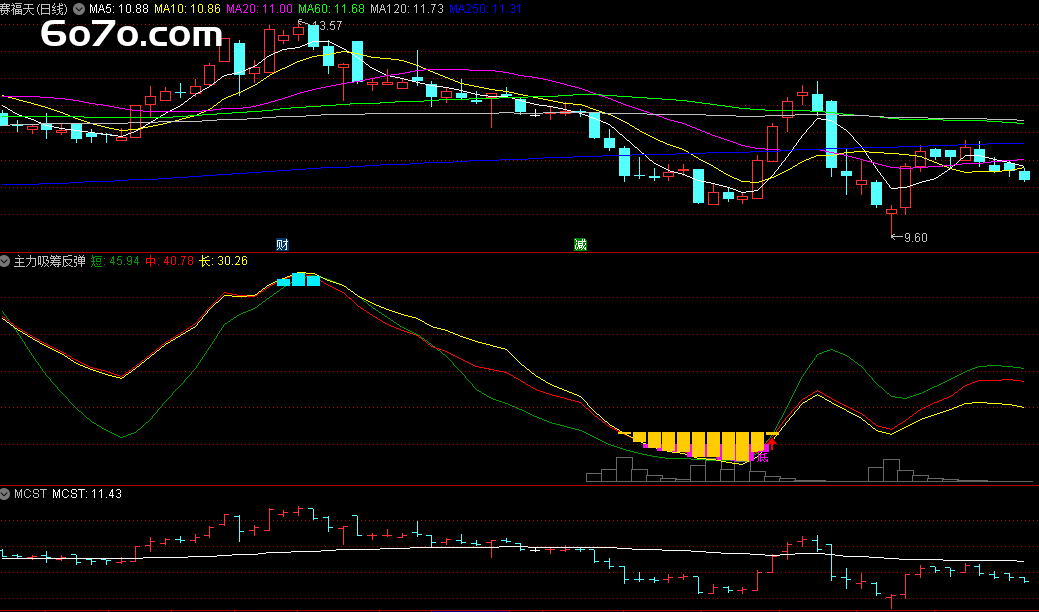Image resolution: width=1039 pixels, height=612 pixels.
Task: Click the 长: 30.26 value
Action: click(x=224, y=261)
